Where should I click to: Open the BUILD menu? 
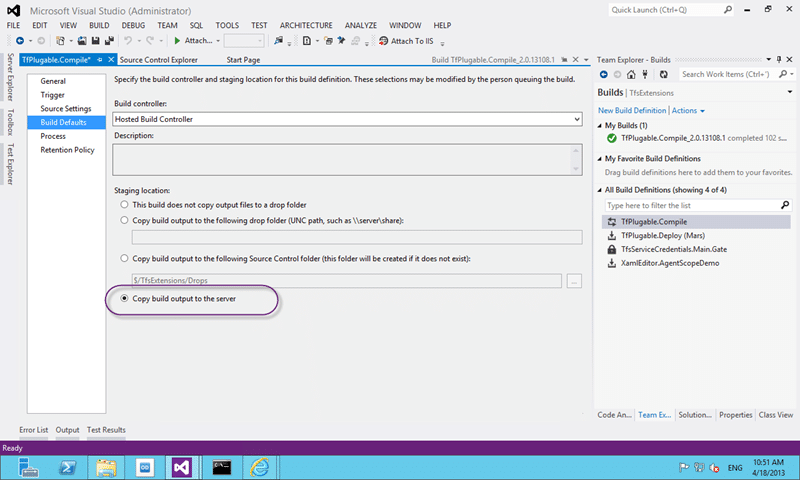(99, 26)
